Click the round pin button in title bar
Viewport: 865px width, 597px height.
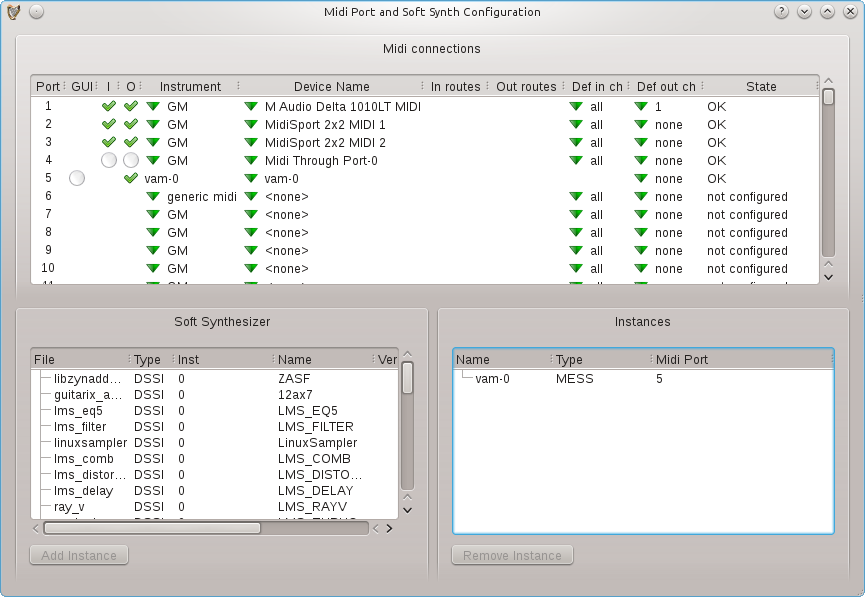click(36, 12)
